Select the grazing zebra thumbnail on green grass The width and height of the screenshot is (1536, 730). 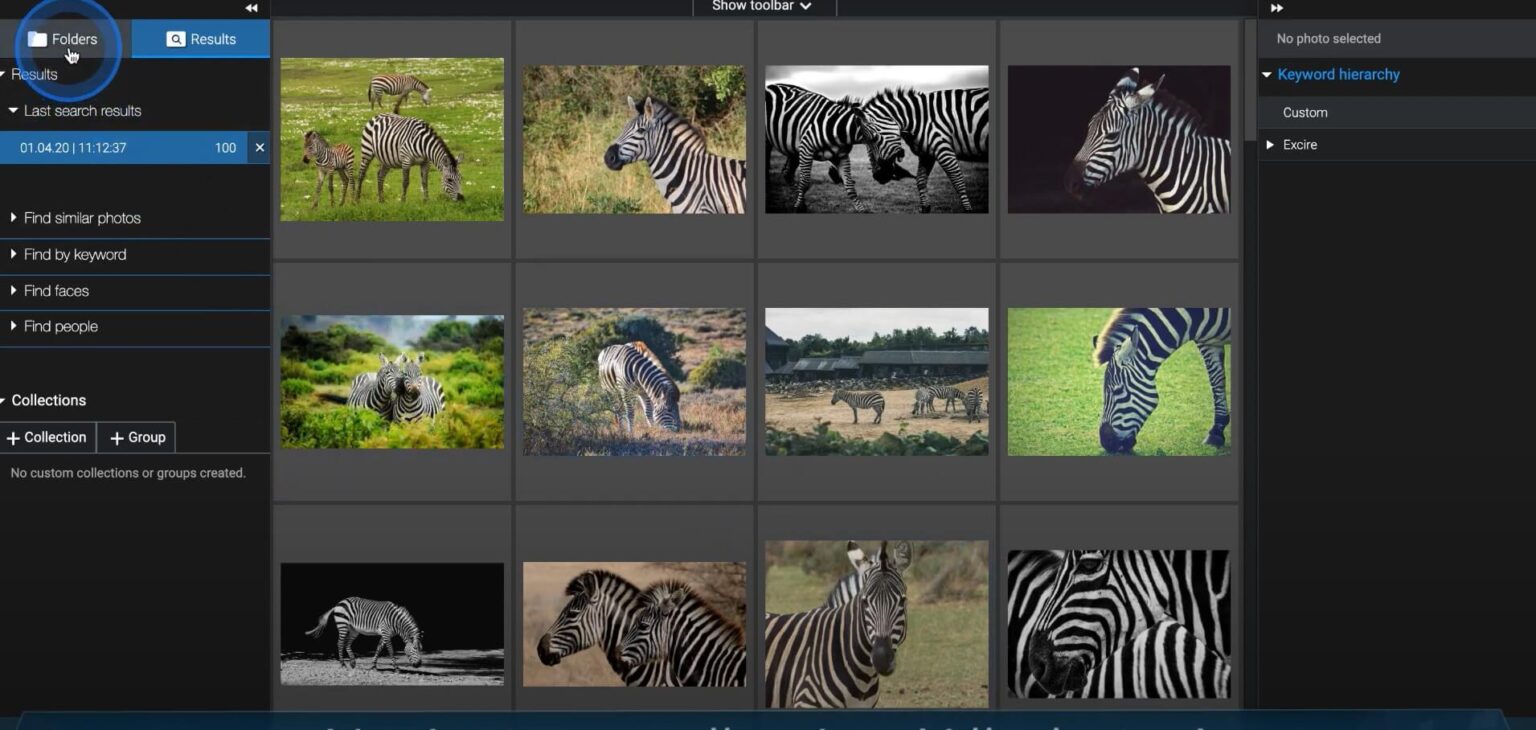(x=1118, y=382)
